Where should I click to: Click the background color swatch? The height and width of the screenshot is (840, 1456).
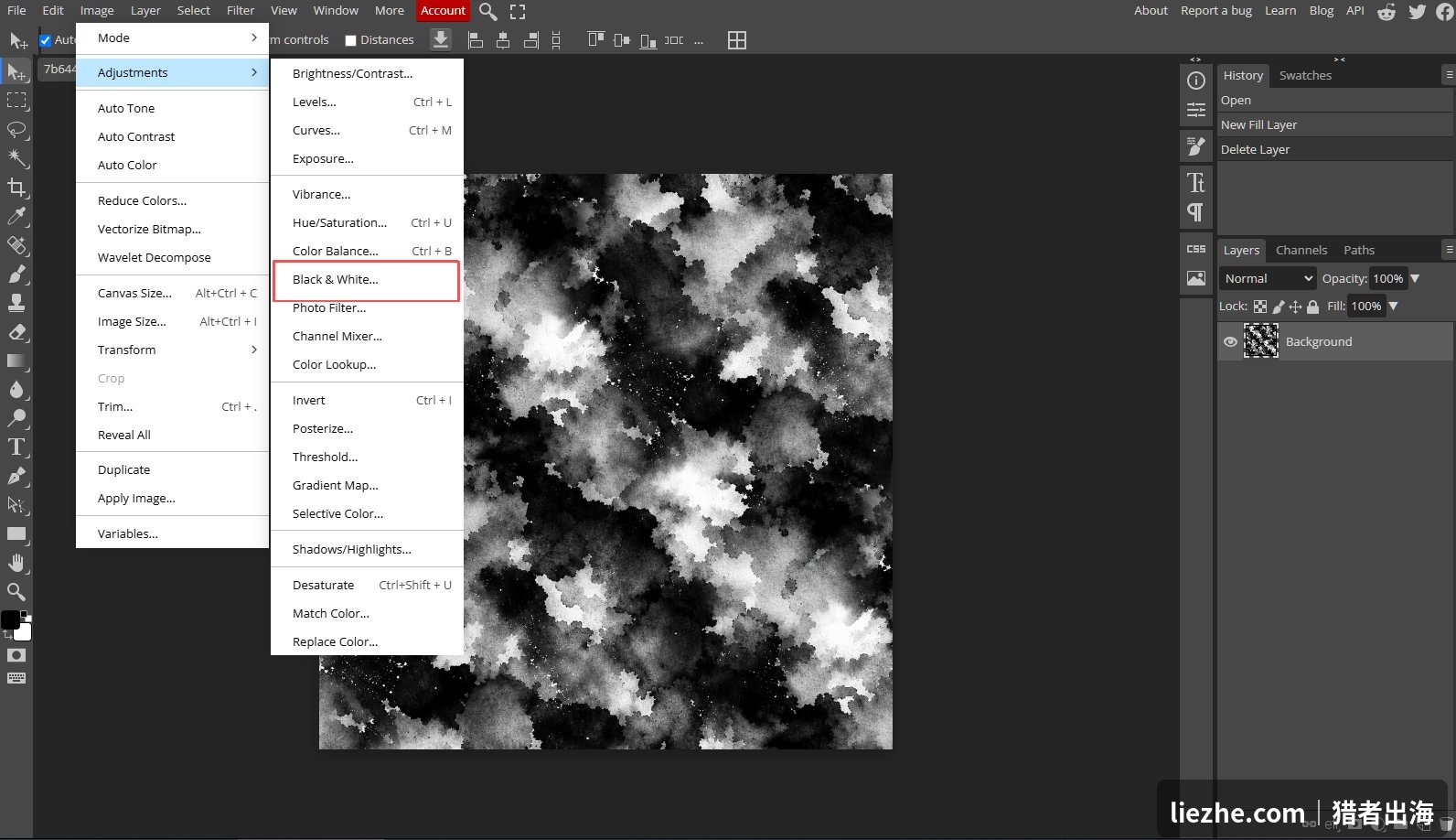(x=25, y=633)
